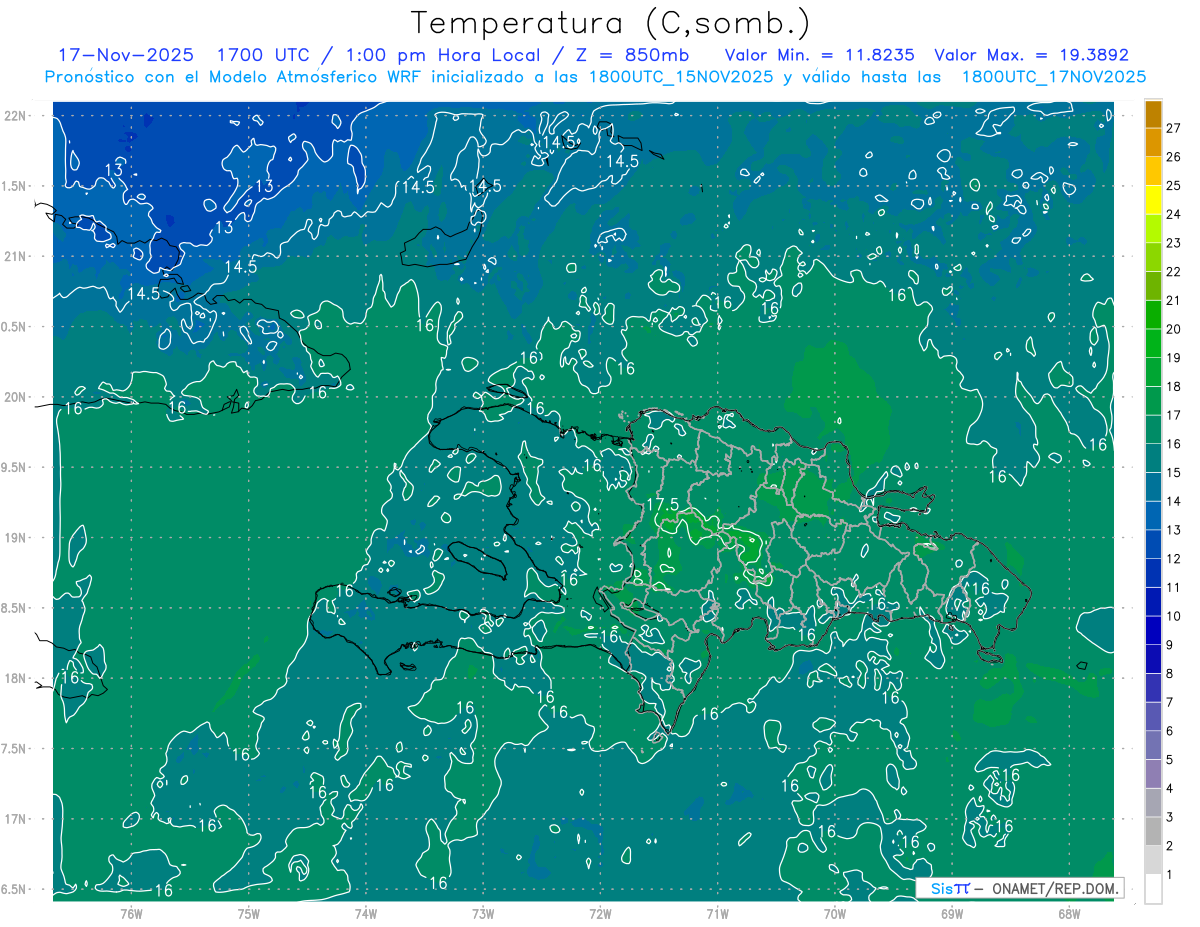Screen dimensions: 1200x927
Task: Click the legend value "23"
Action: tap(1174, 243)
